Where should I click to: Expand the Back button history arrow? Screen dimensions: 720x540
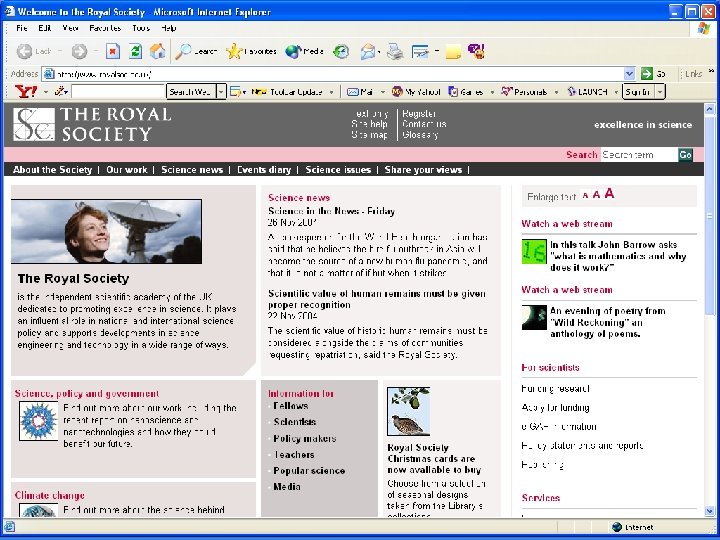coord(60,51)
